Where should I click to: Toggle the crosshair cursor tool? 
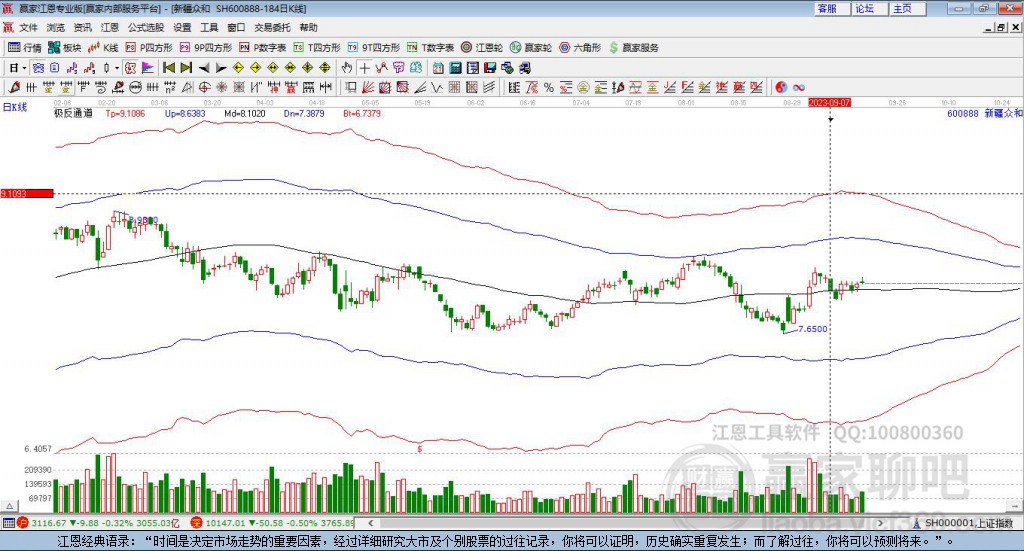[x=364, y=67]
